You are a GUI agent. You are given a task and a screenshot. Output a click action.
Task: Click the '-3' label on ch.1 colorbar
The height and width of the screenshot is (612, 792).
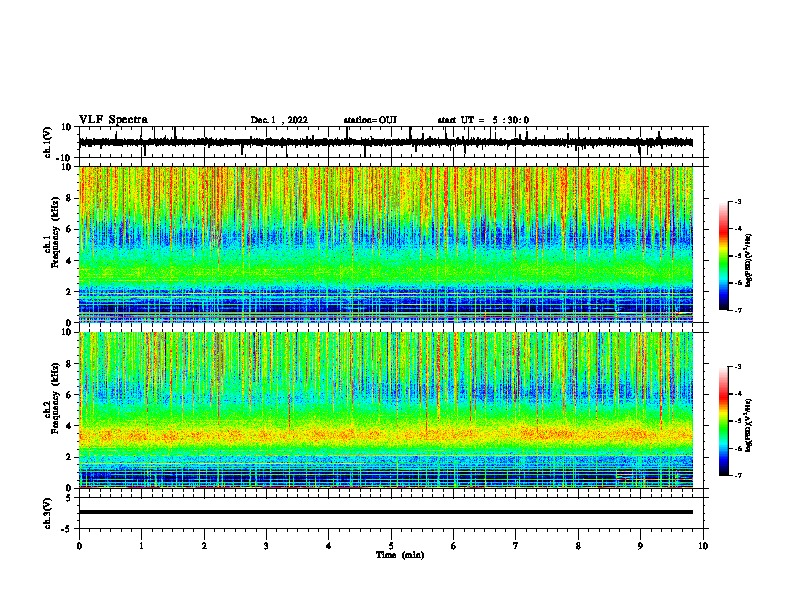click(737, 201)
